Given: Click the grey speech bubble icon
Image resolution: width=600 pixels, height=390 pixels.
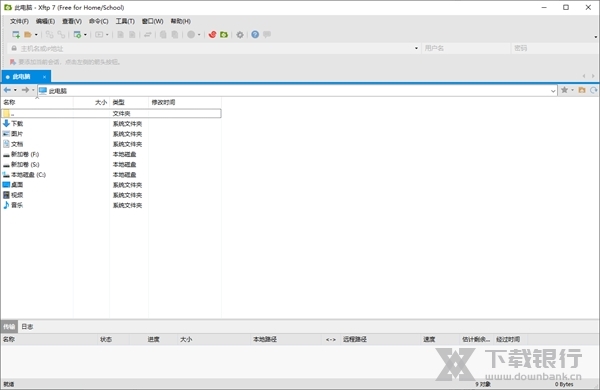Looking at the screenshot, I should tap(267, 34).
